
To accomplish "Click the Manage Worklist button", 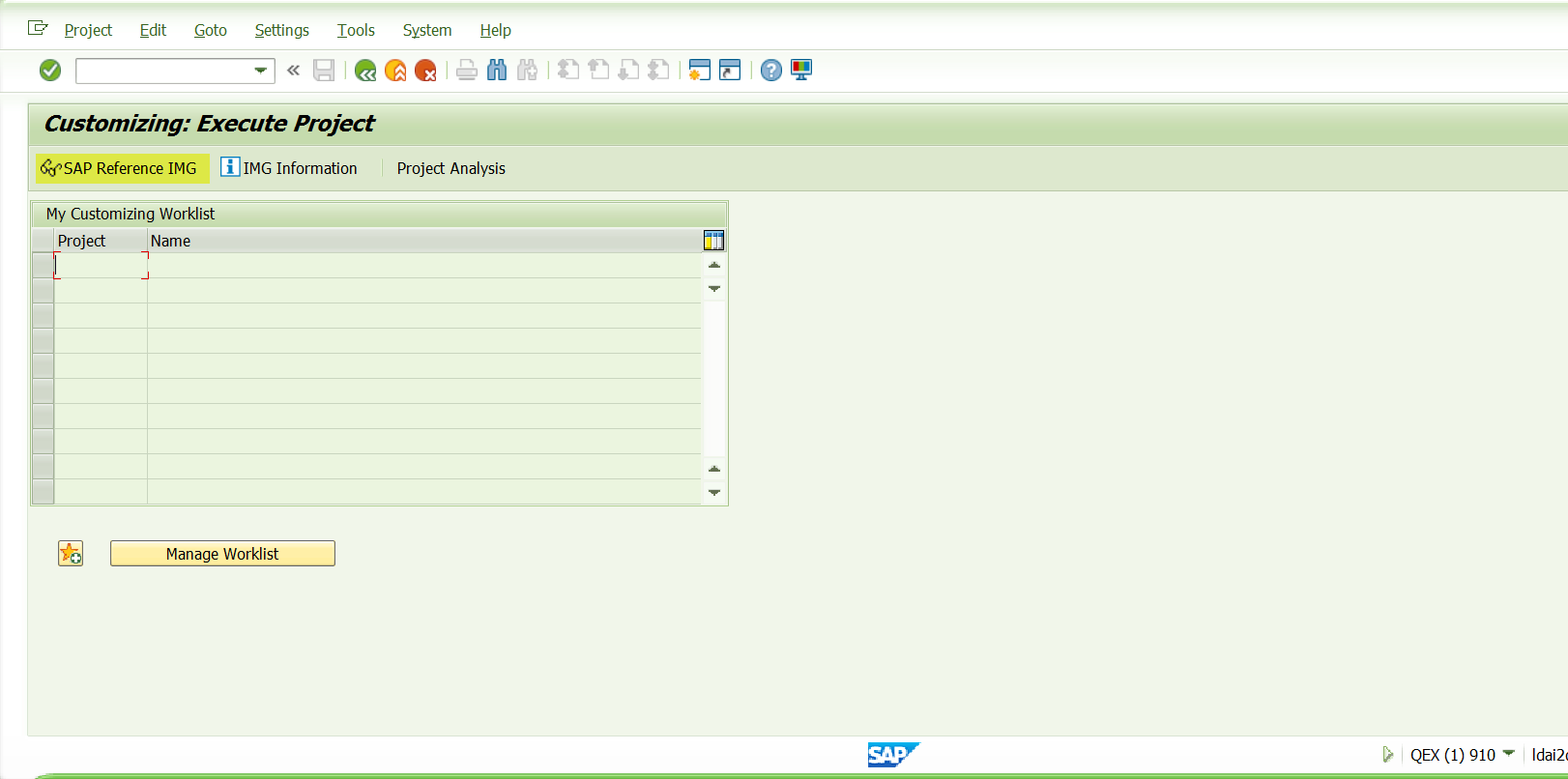I will pyautogui.click(x=222, y=554).
